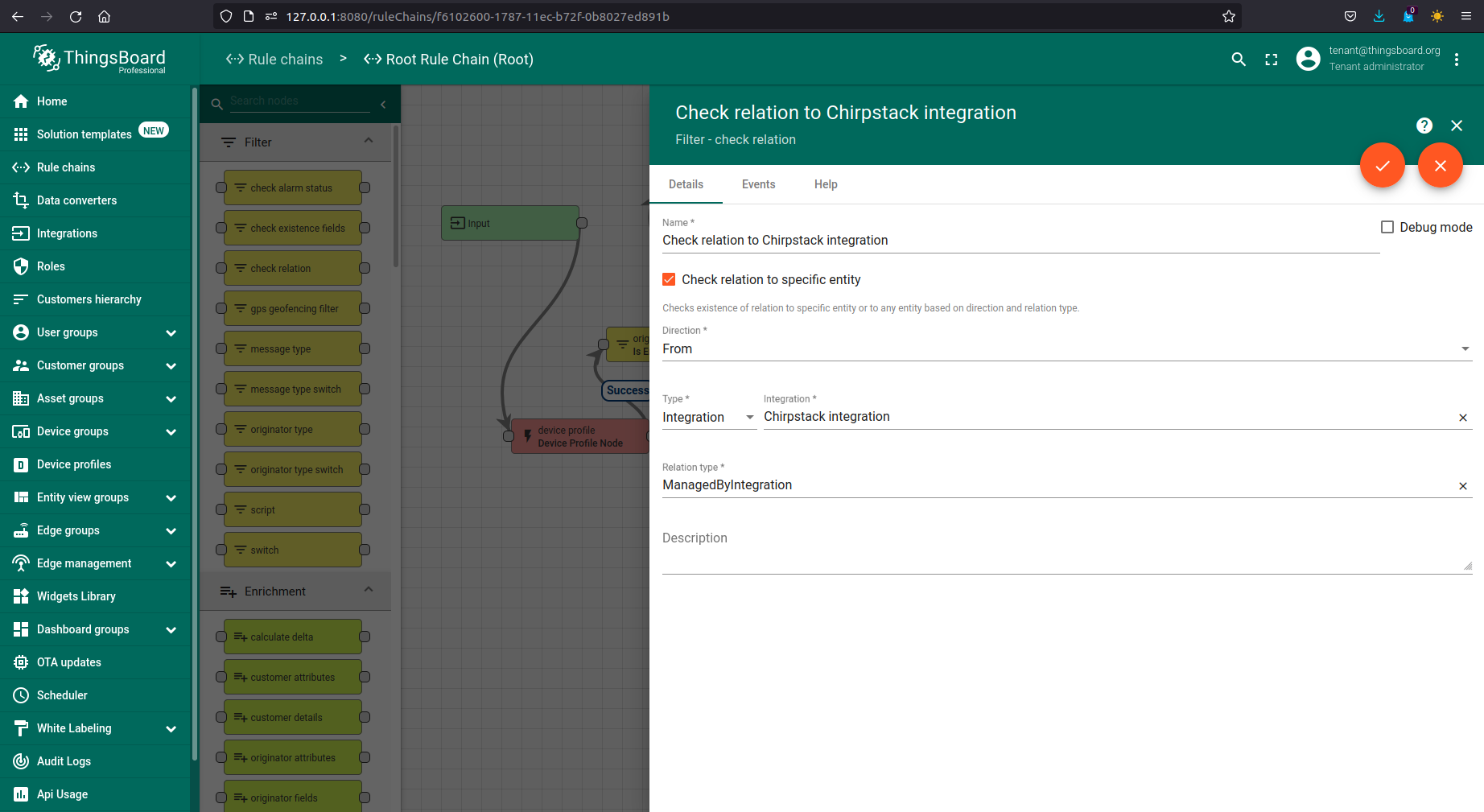The height and width of the screenshot is (812, 1484).
Task: Open Solution templates grid icon
Action: click(x=21, y=134)
